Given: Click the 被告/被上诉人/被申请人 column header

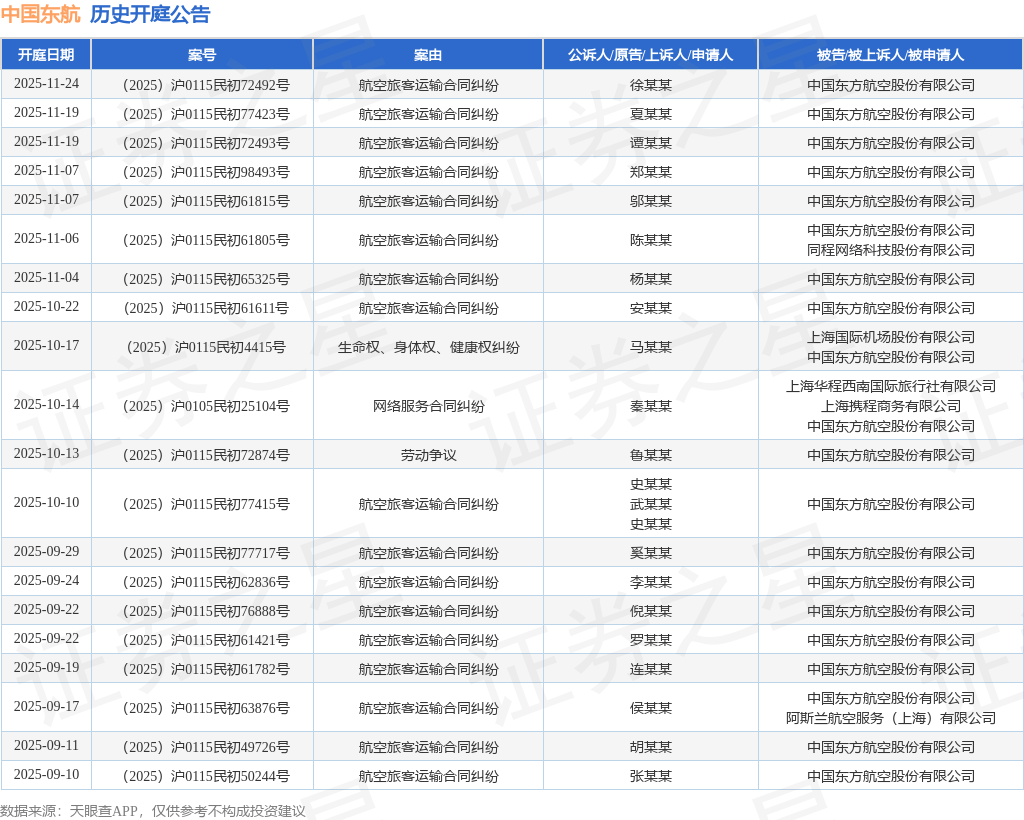Looking at the screenshot, I should coord(890,55).
